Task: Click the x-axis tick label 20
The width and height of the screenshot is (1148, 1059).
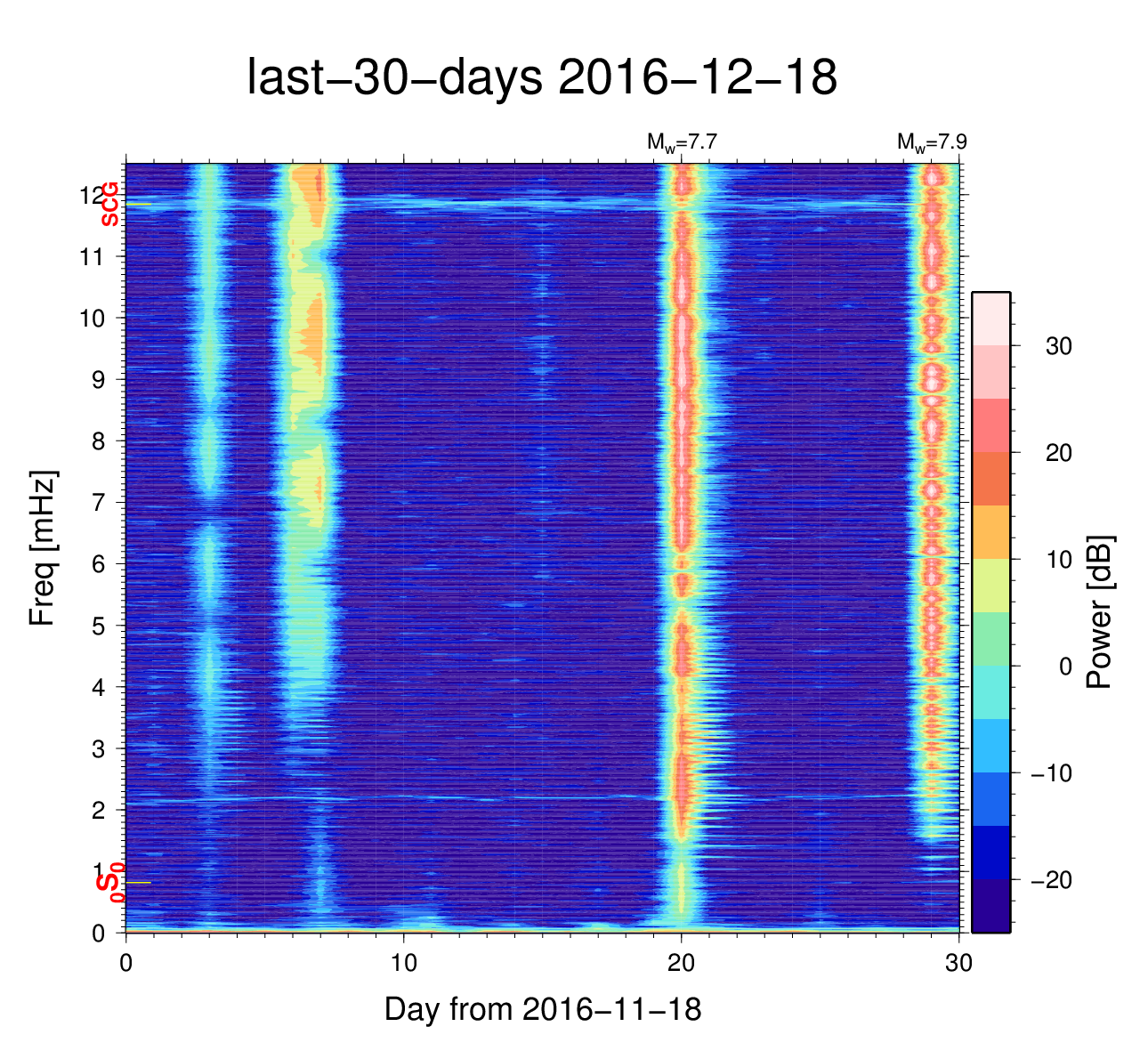Action: [x=682, y=964]
